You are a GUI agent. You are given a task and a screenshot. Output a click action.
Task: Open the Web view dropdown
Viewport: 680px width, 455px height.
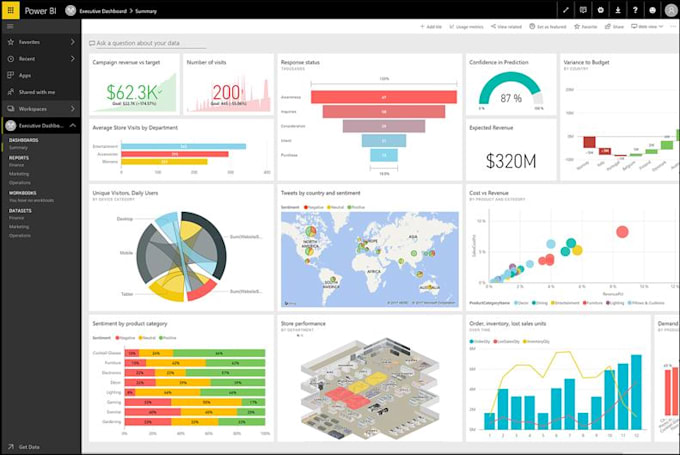coord(647,26)
